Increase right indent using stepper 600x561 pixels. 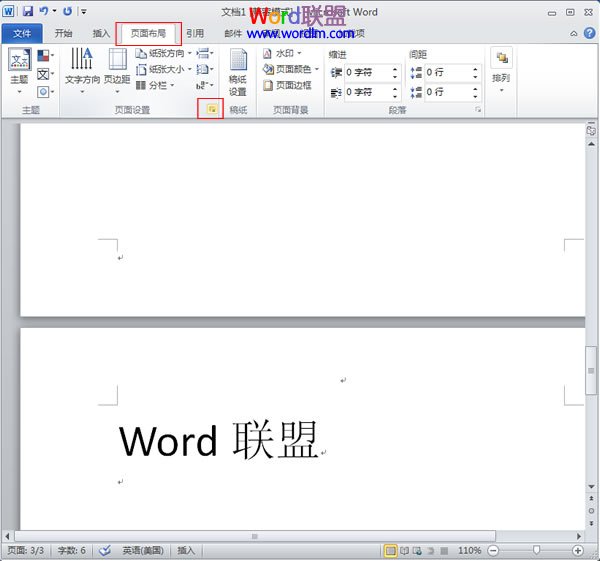[x=395, y=89]
